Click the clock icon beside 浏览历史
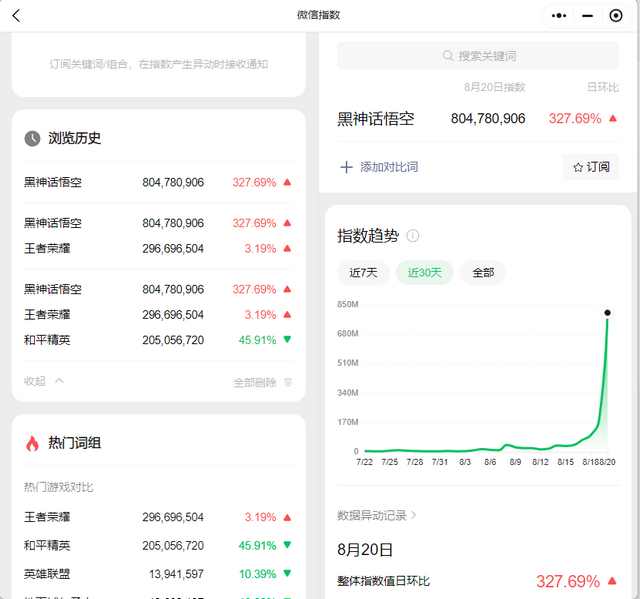The width and height of the screenshot is (640, 599). [32, 138]
